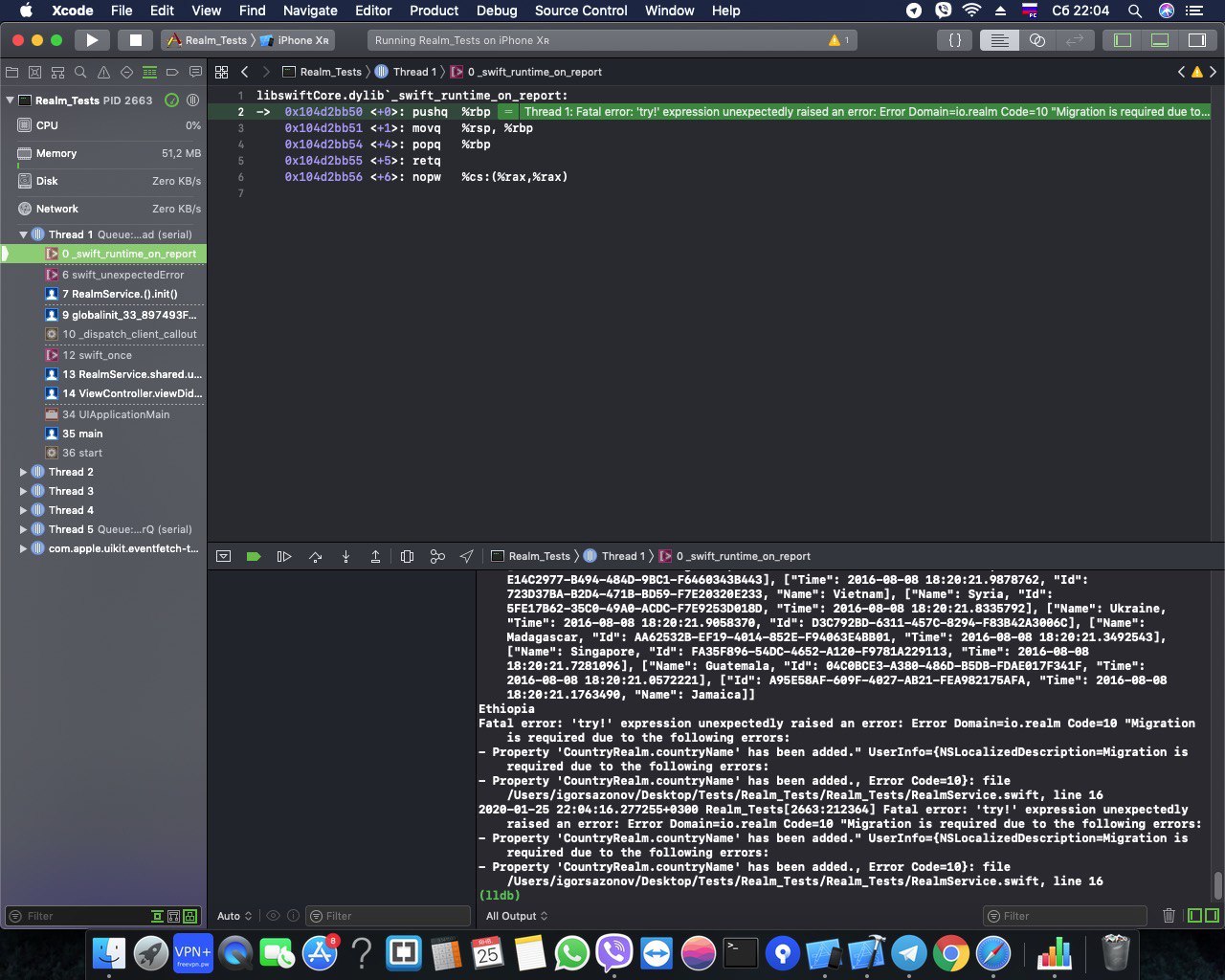
Task: Open the Editor menu
Action: [x=373, y=11]
